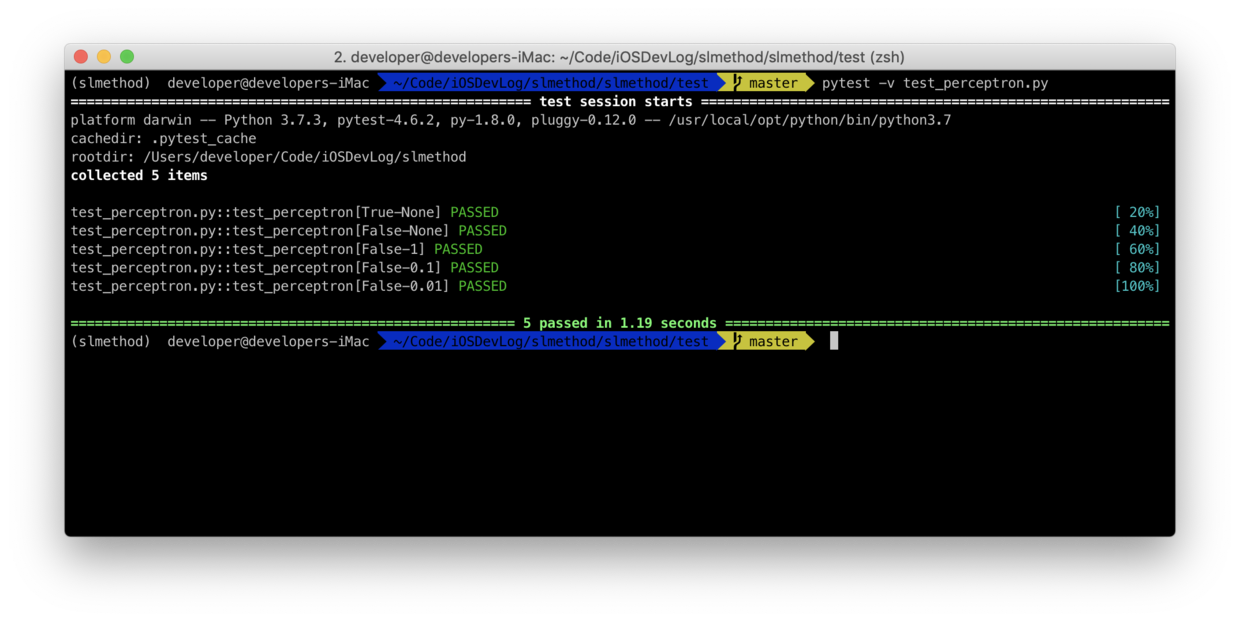Click the test_perceptron[True-None] result line
1240x622 pixels.
pyautogui.click(x=285, y=212)
